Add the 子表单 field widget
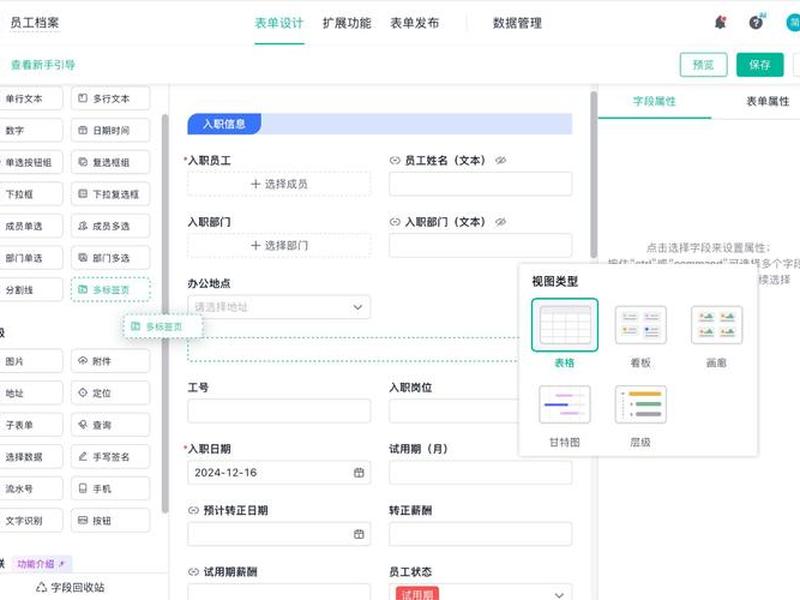The height and width of the screenshot is (600, 800). (x=31, y=425)
